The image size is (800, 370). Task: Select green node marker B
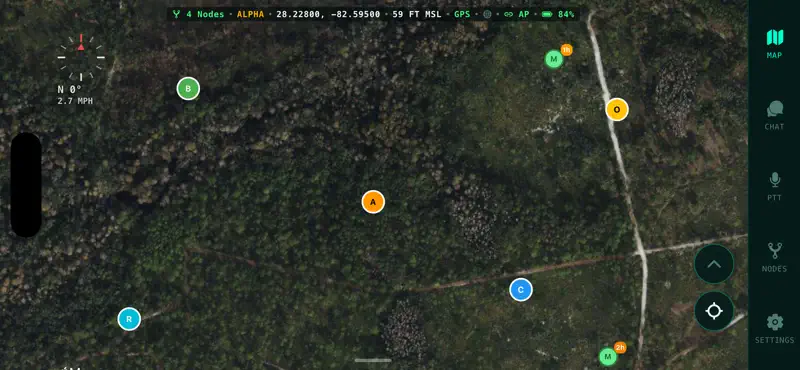[188, 89]
